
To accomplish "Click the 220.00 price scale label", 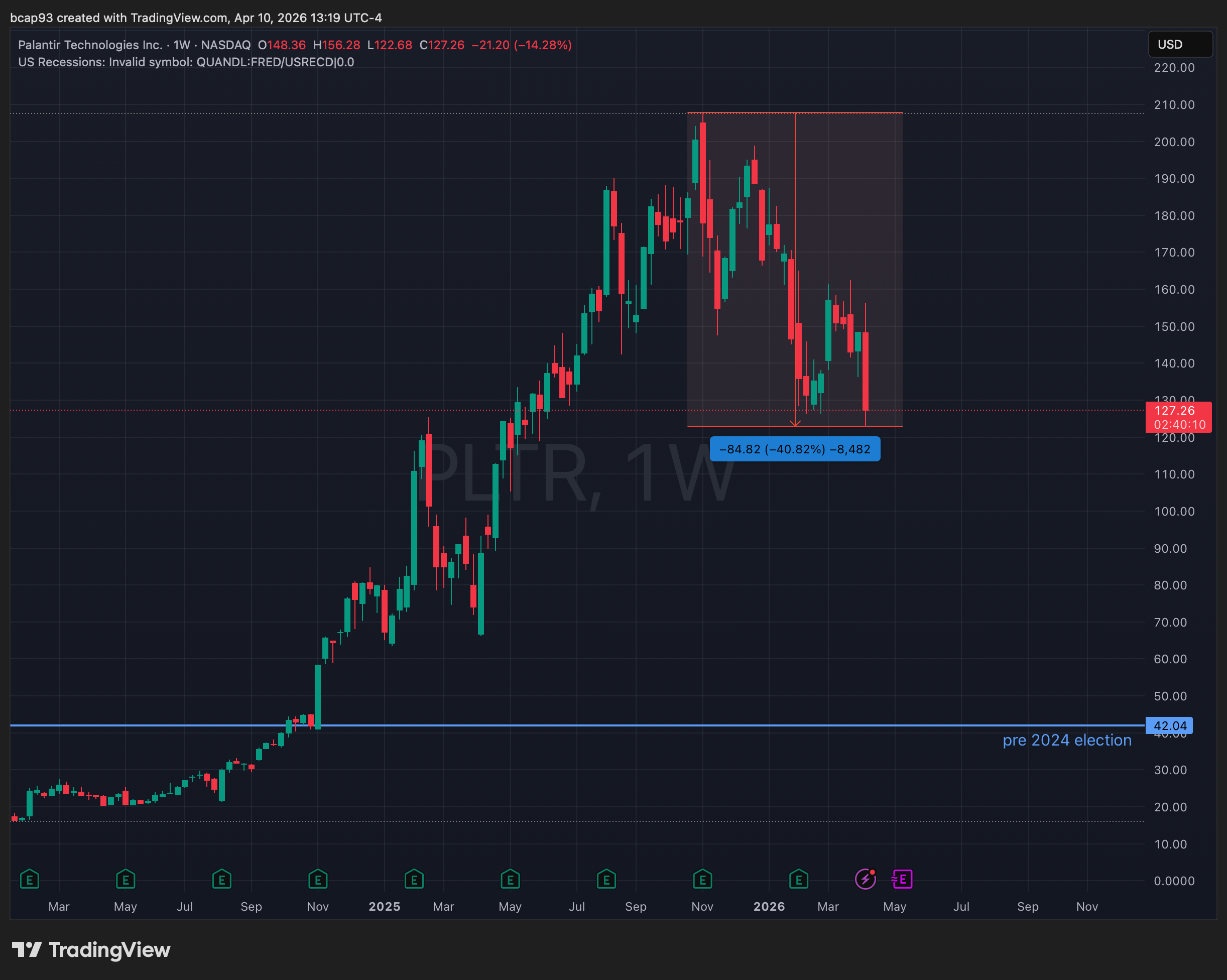I will (1174, 68).
